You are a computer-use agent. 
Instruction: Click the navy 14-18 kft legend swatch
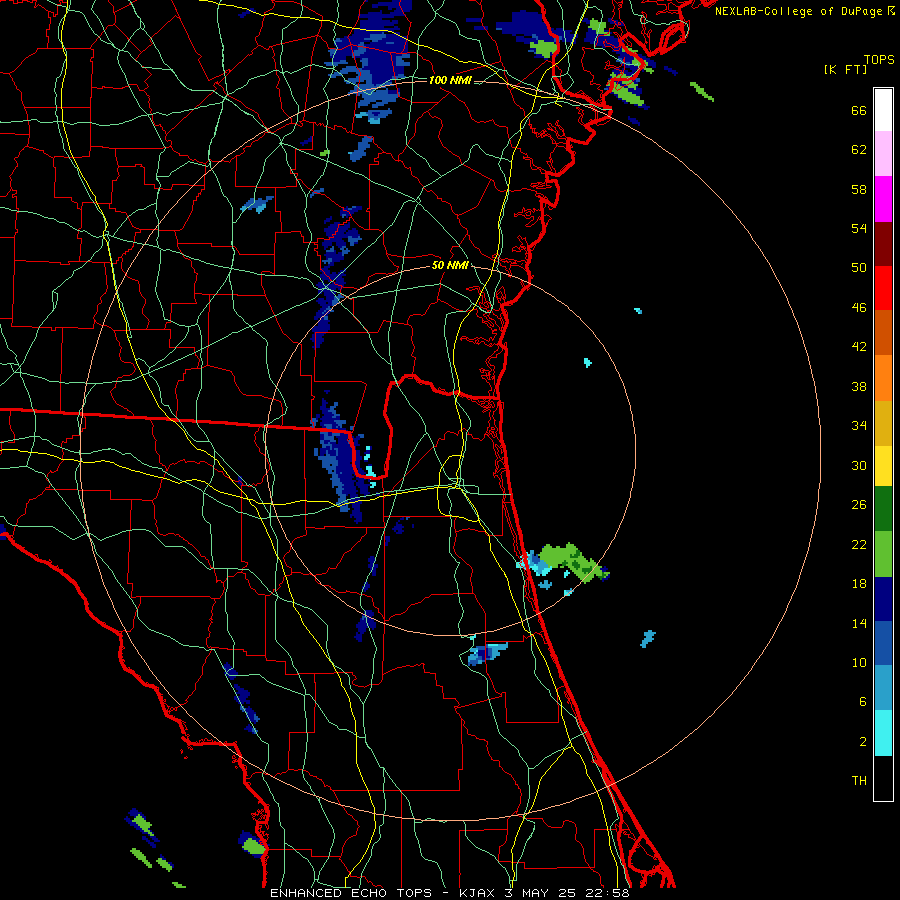(x=883, y=599)
